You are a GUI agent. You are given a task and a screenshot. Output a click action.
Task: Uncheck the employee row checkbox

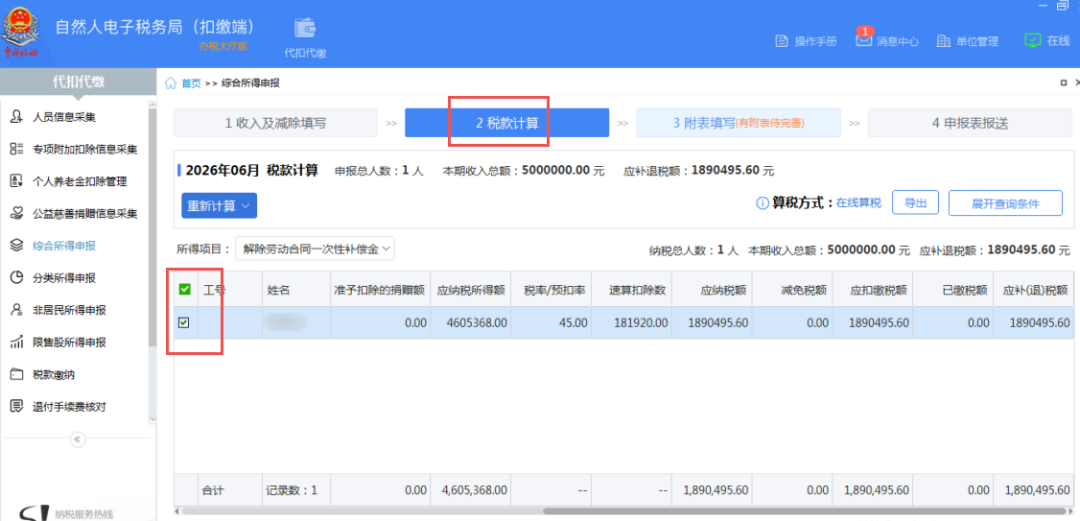184,322
